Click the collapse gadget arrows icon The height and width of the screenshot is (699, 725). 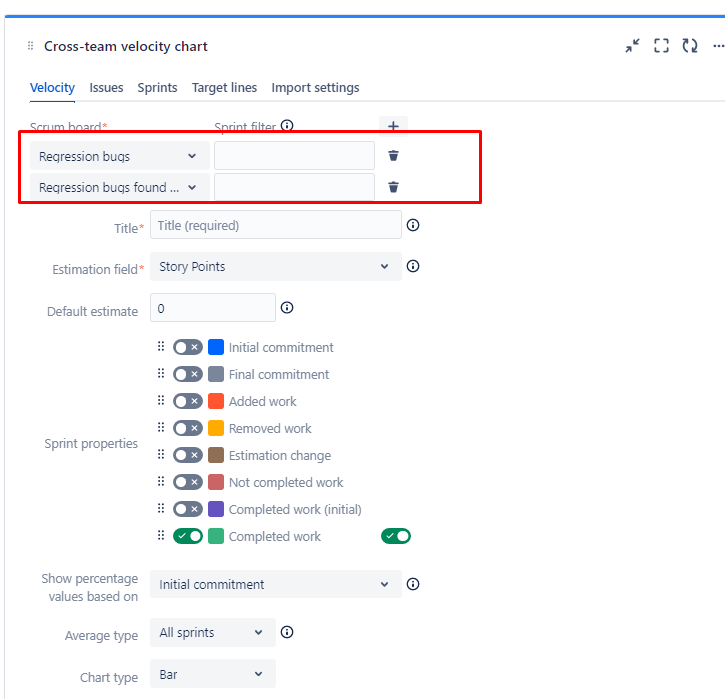coord(632,46)
